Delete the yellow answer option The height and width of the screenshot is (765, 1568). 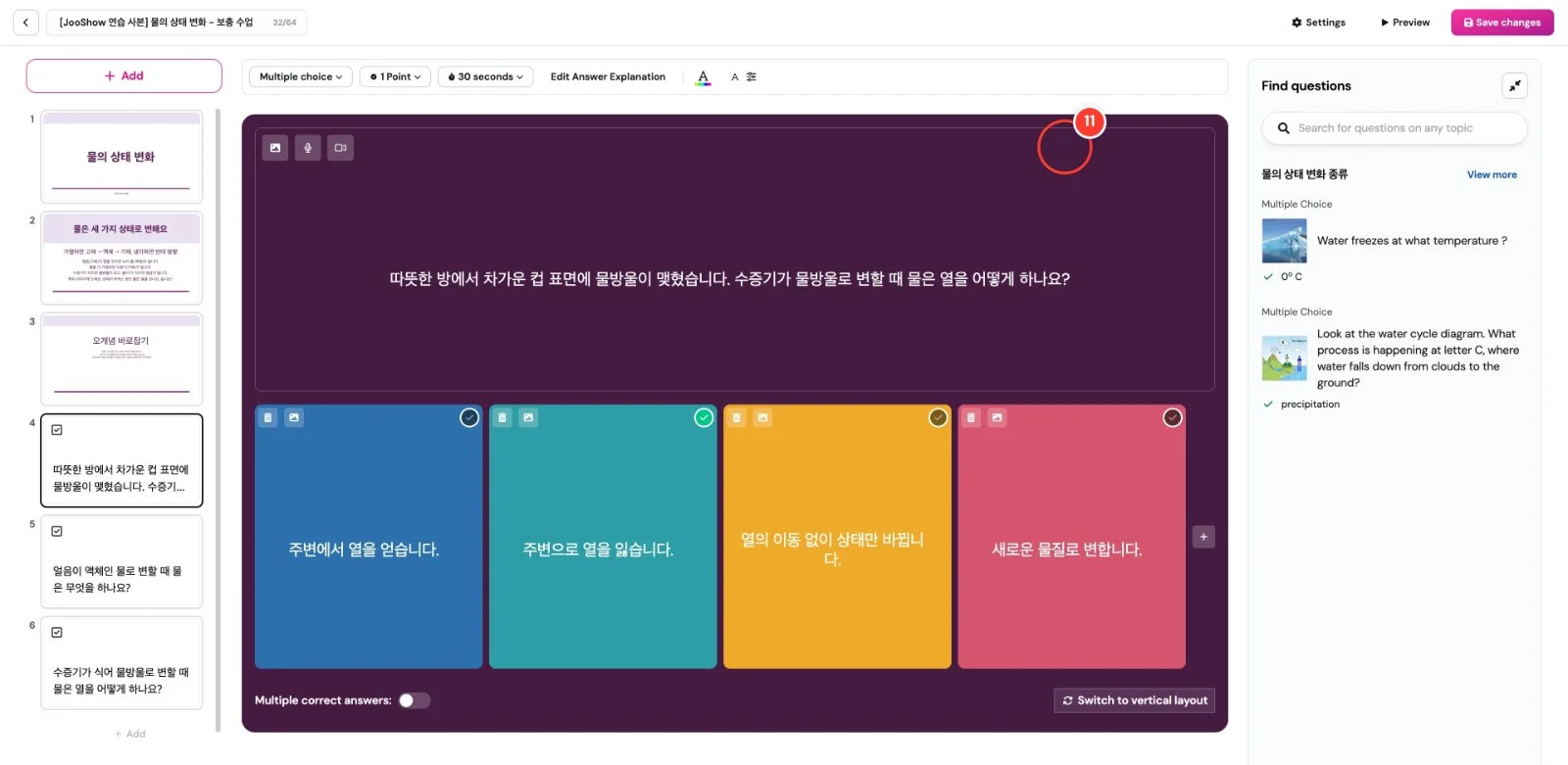point(736,418)
